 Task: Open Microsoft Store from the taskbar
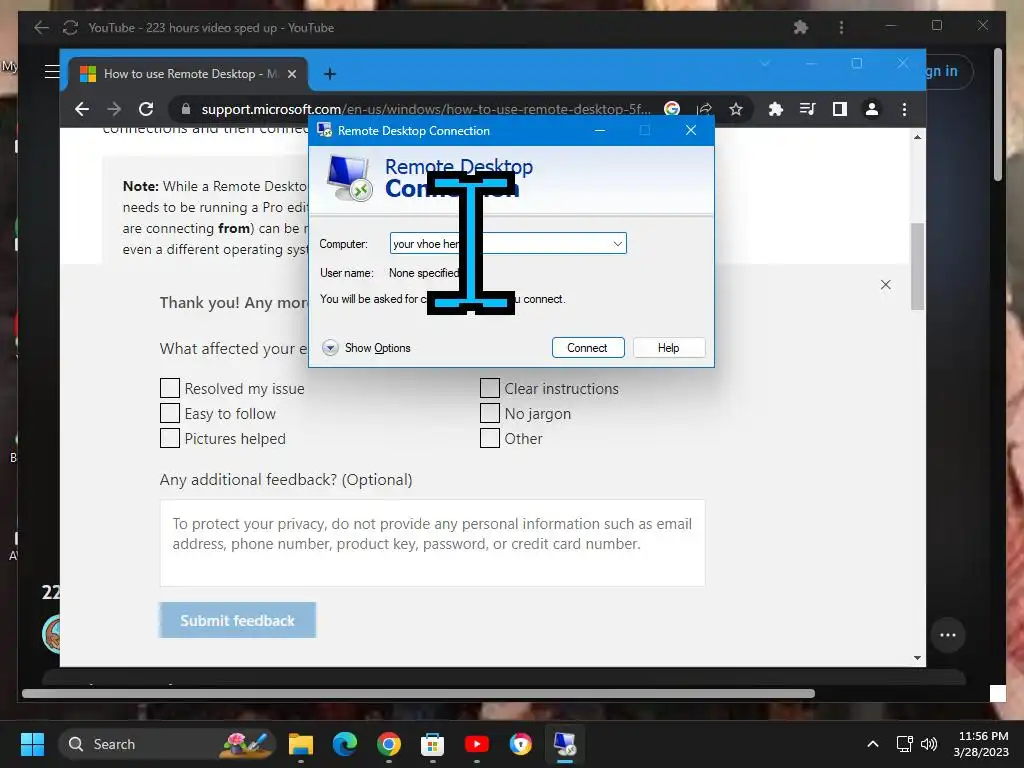coord(432,744)
